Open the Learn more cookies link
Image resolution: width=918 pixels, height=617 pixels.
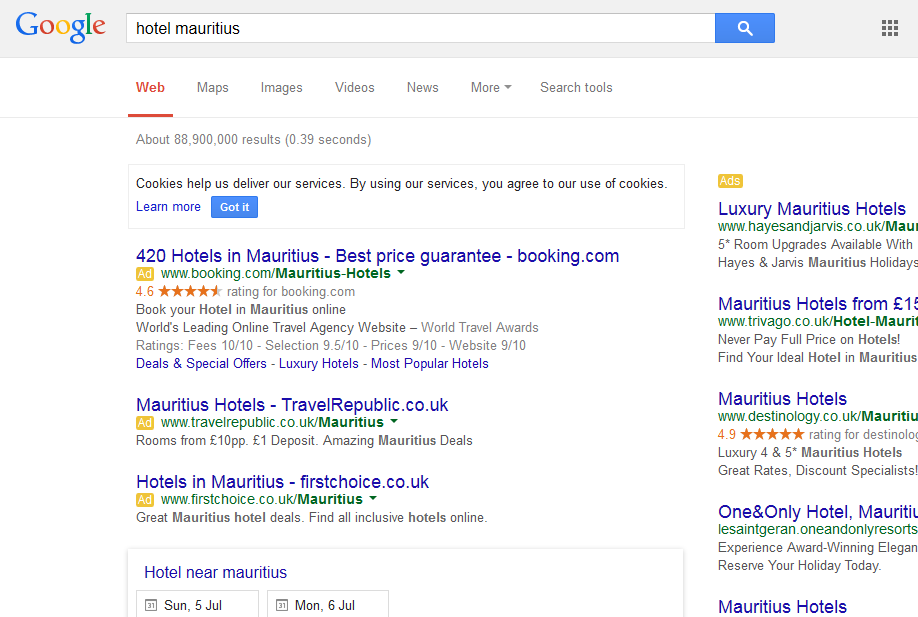[x=168, y=207]
